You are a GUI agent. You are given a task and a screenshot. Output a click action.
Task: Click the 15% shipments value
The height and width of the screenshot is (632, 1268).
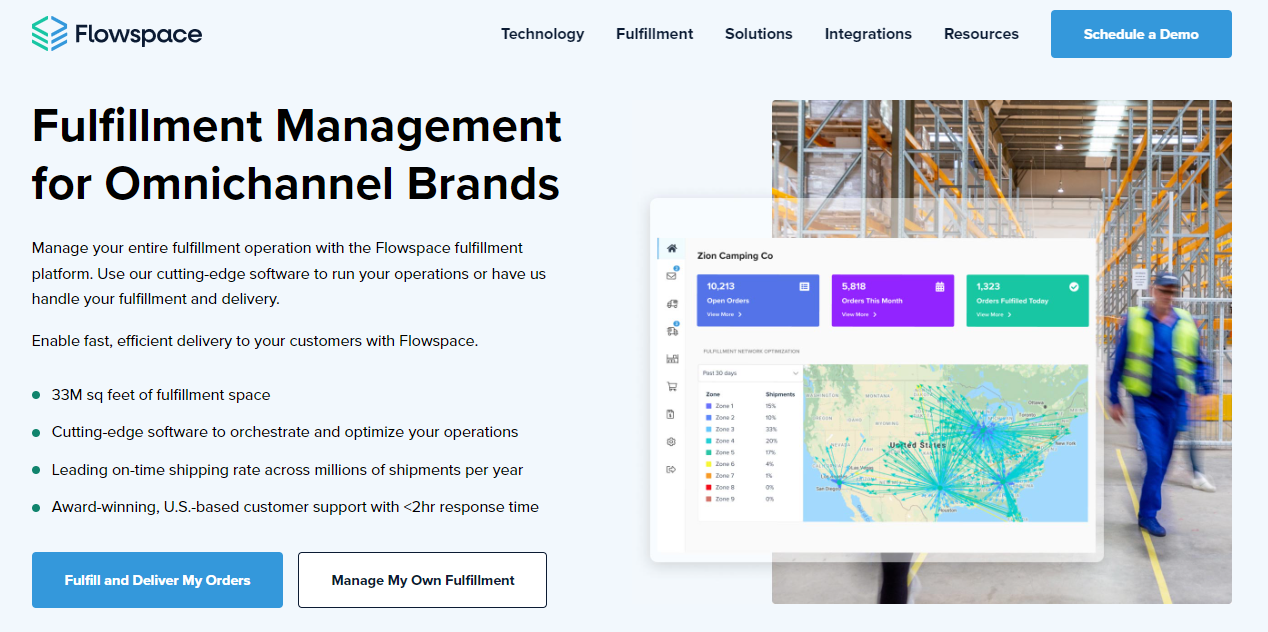771,406
